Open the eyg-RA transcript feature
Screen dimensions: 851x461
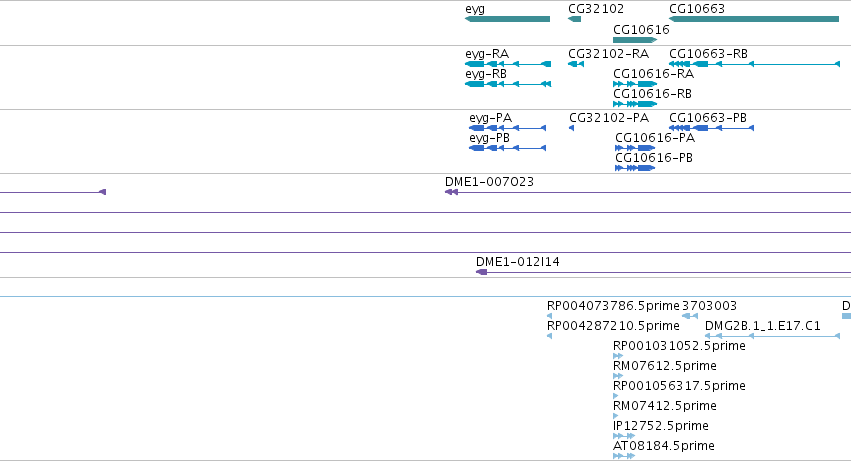508,64
